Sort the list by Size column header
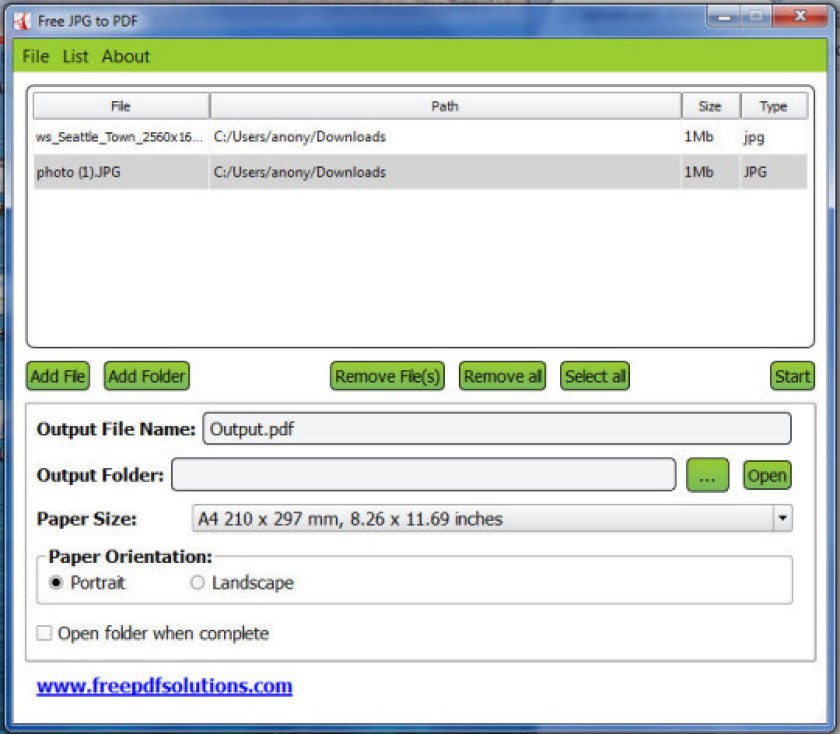This screenshot has width=840, height=734. (710, 106)
